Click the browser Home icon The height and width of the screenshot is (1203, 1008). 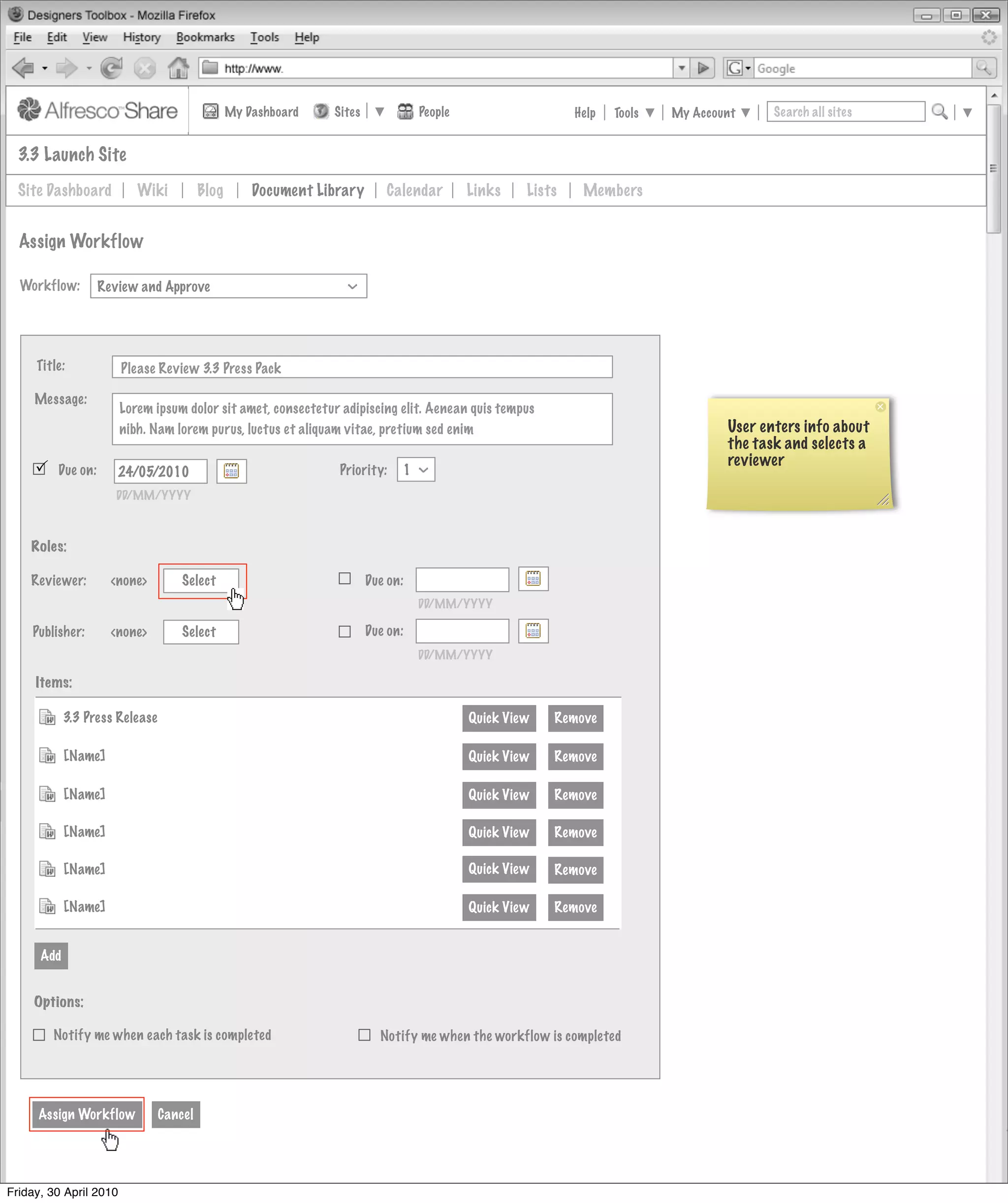(178, 68)
